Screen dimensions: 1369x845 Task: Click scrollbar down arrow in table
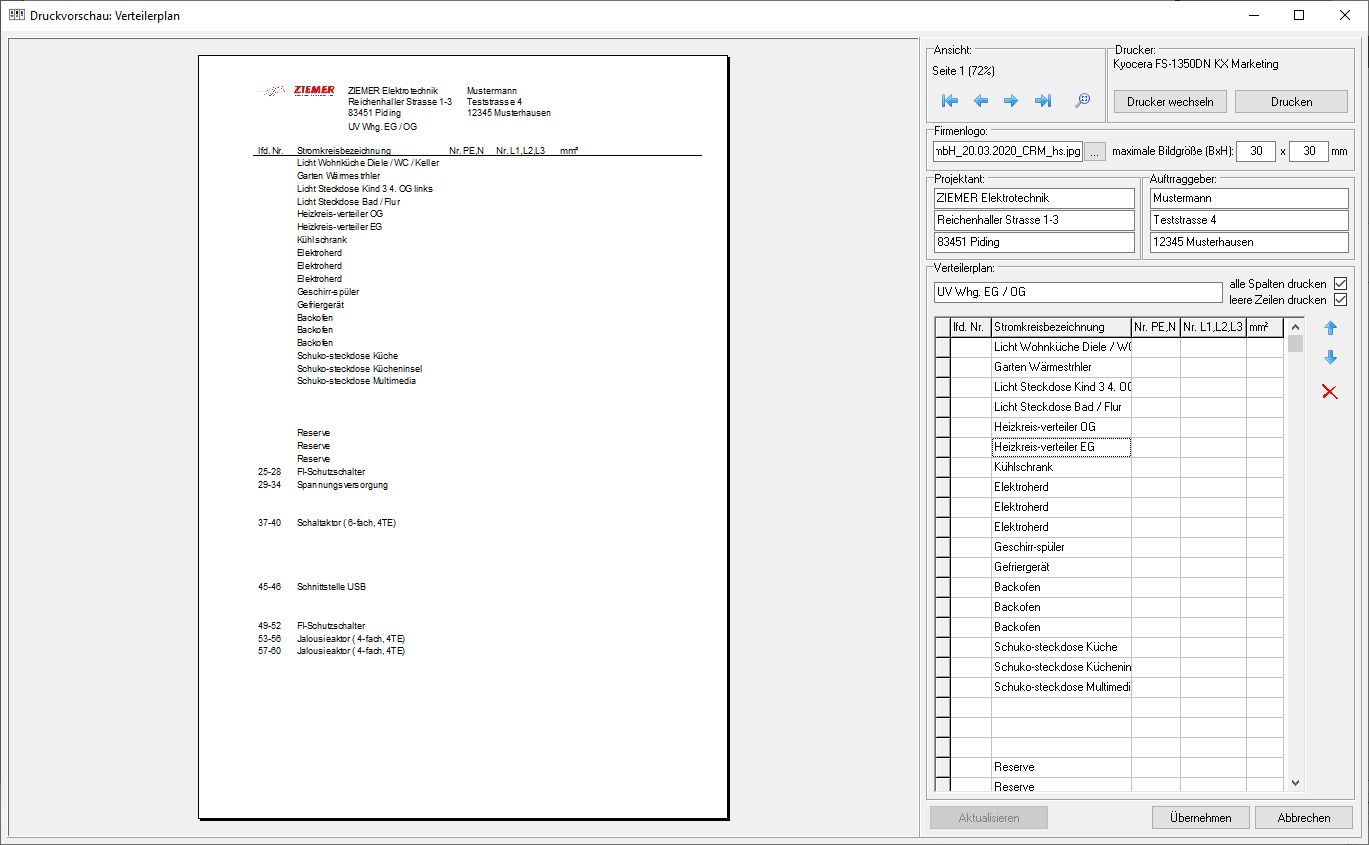pyautogui.click(x=1296, y=783)
